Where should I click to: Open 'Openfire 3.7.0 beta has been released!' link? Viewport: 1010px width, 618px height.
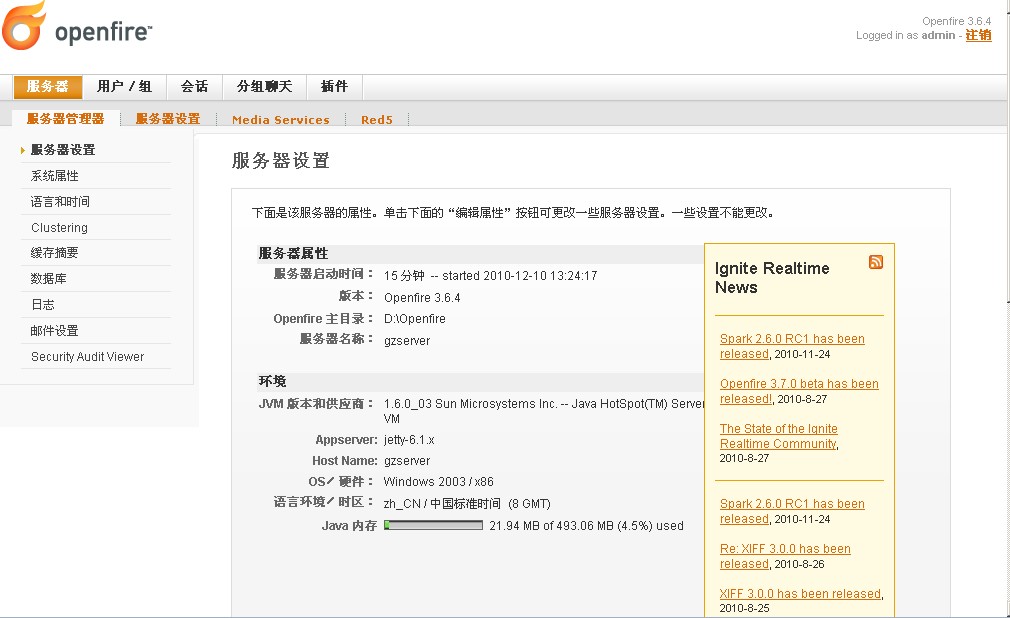tap(799, 391)
